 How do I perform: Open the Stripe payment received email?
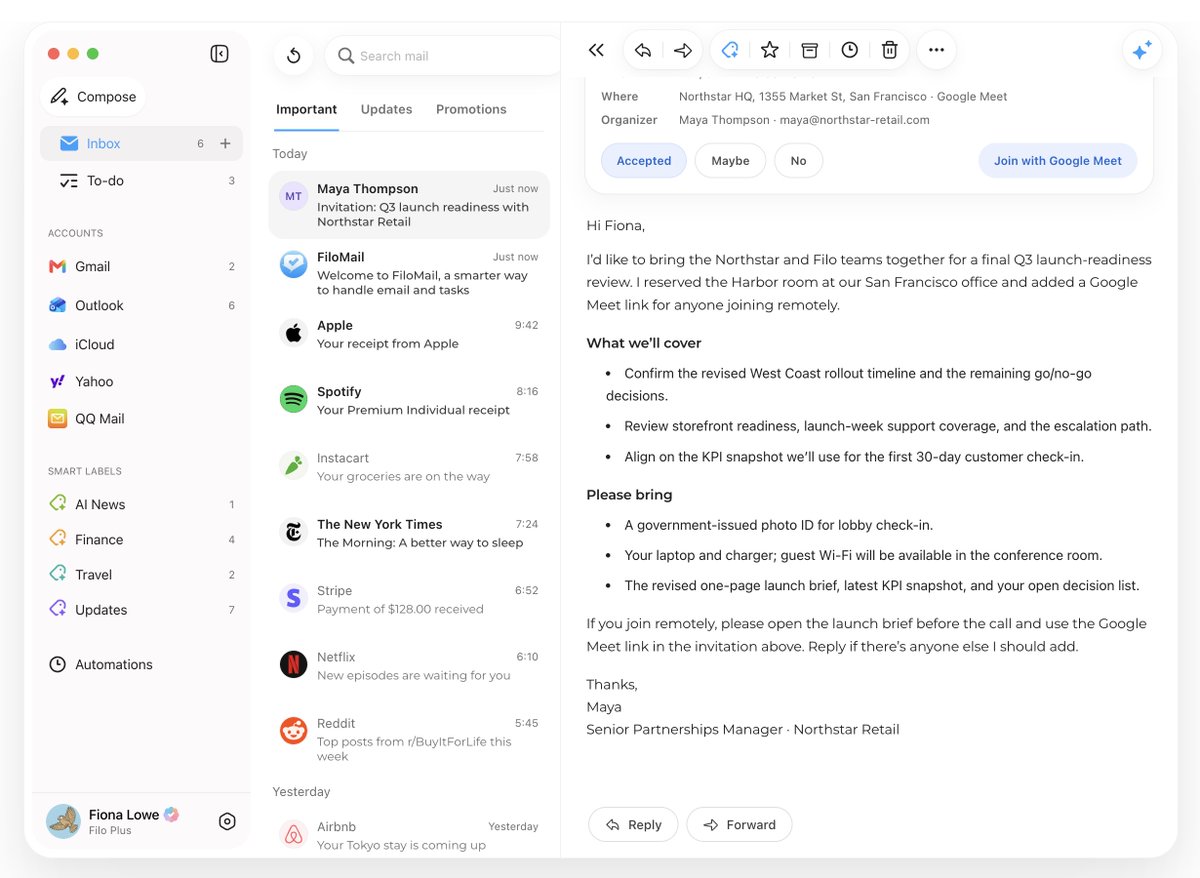(x=409, y=600)
